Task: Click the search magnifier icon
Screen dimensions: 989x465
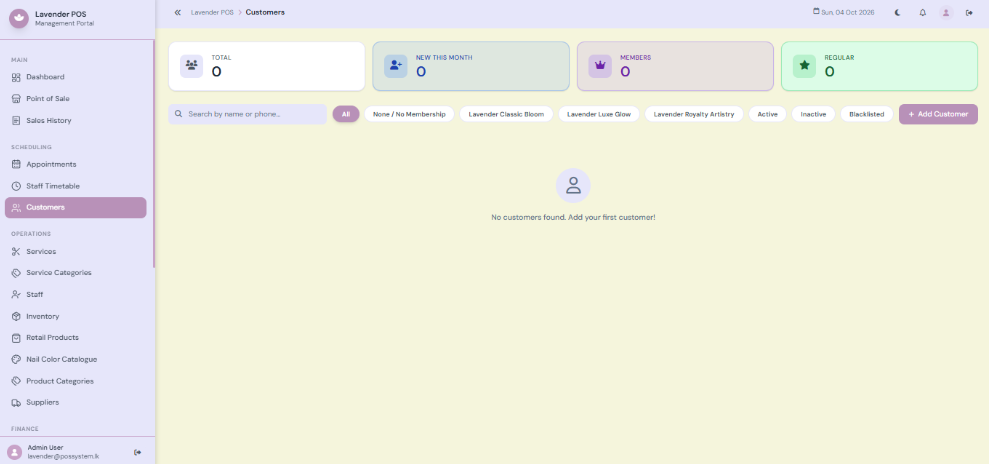Action: (178, 114)
